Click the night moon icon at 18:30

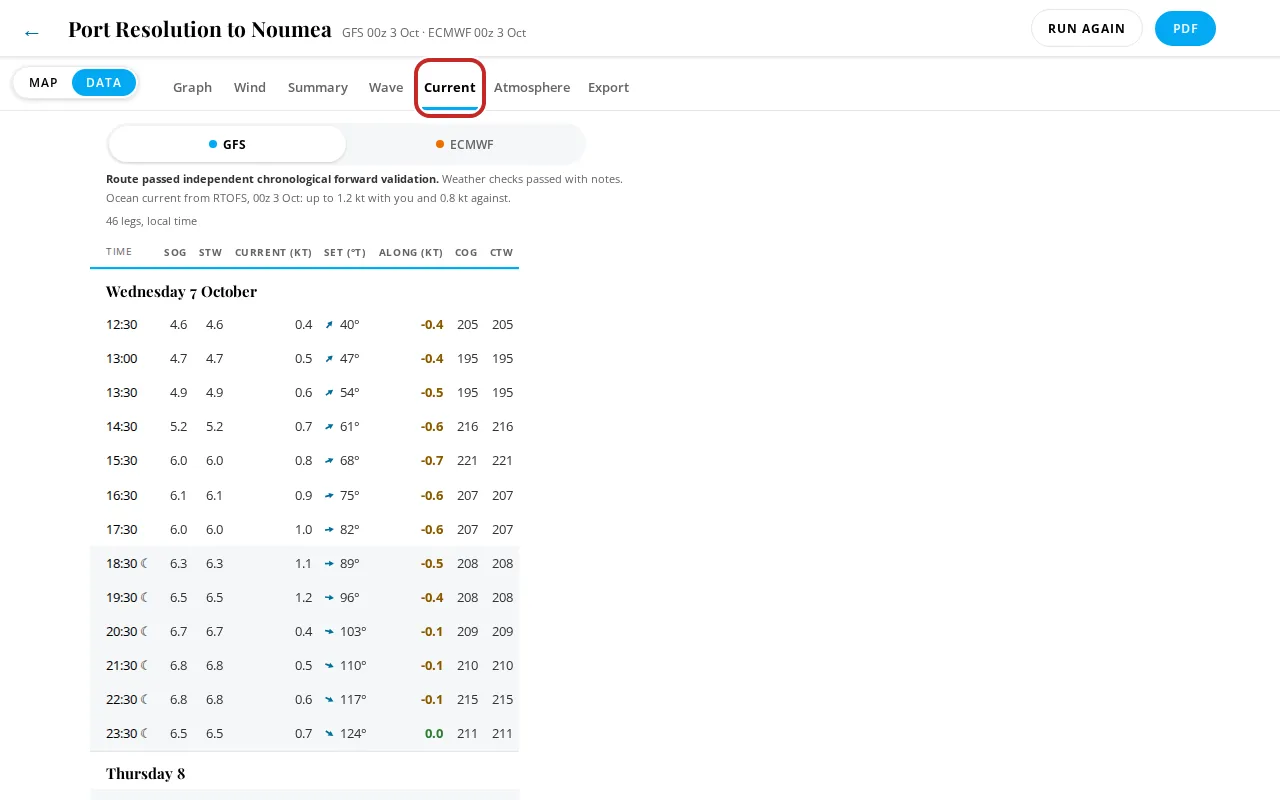[x=145, y=563]
